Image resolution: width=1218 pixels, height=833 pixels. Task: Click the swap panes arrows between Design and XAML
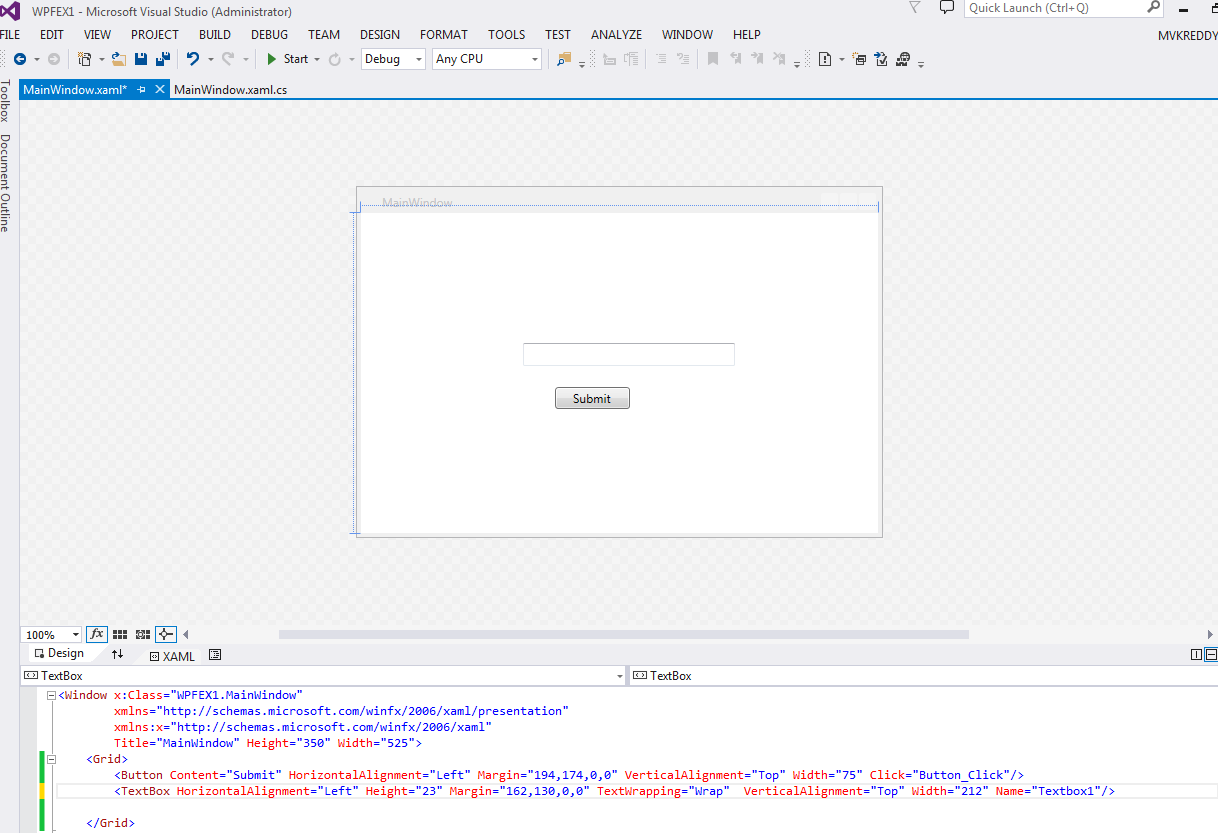click(118, 655)
